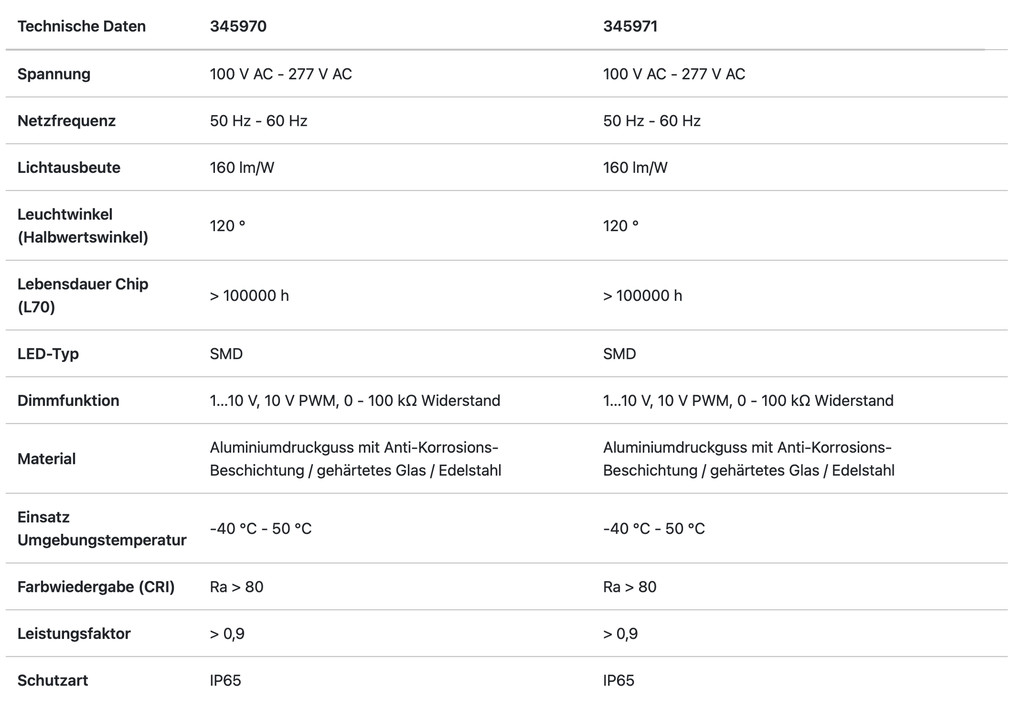The height and width of the screenshot is (722, 1024).
Task: Click the 345970 column header
Action: (238, 26)
